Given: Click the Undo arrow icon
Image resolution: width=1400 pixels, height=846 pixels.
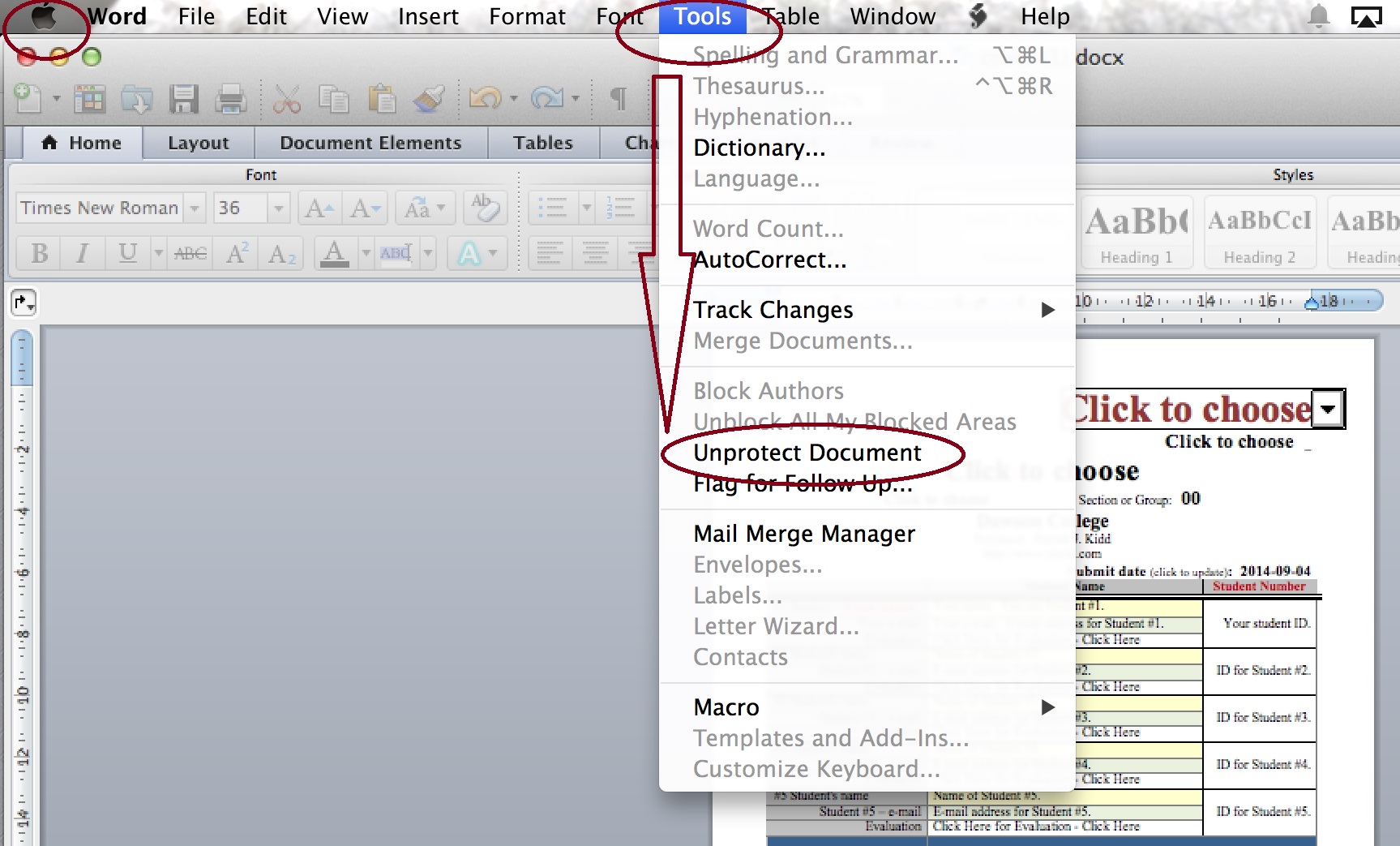Looking at the screenshot, I should click(486, 99).
